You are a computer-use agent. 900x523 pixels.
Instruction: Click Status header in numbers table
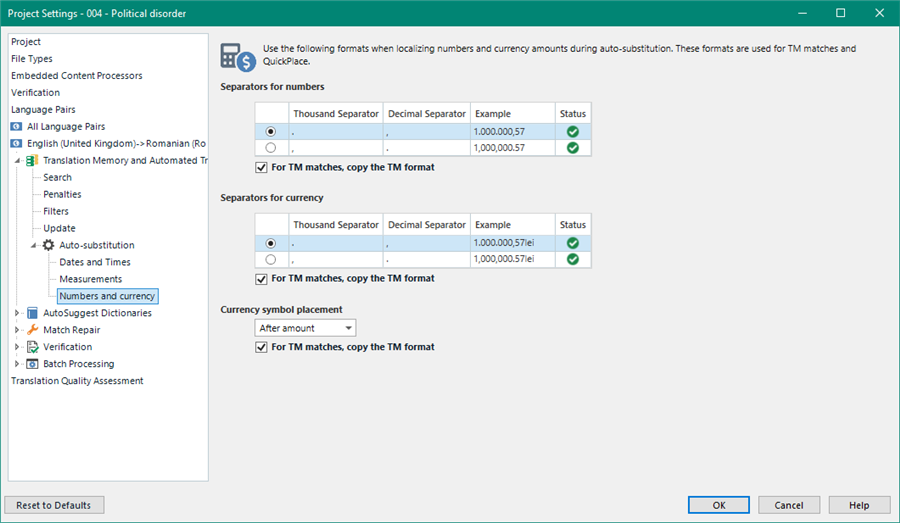[x=573, y=114]
